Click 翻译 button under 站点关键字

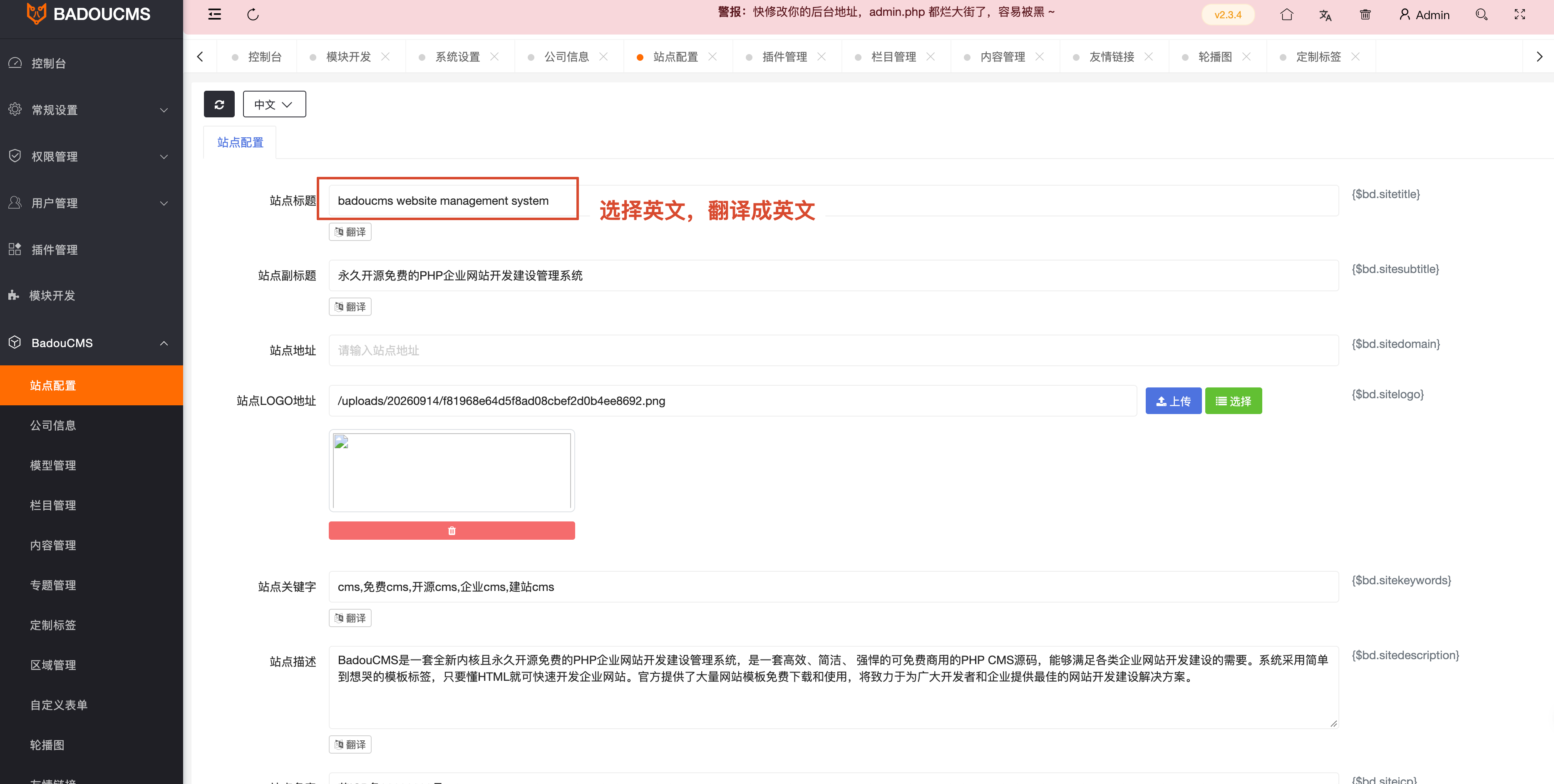point(350,618)
